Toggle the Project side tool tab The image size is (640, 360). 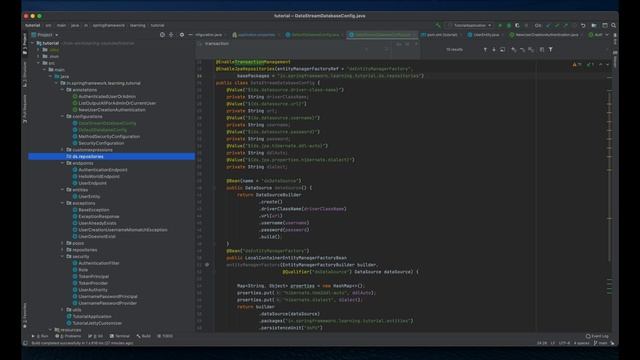(x=24, y=44)
